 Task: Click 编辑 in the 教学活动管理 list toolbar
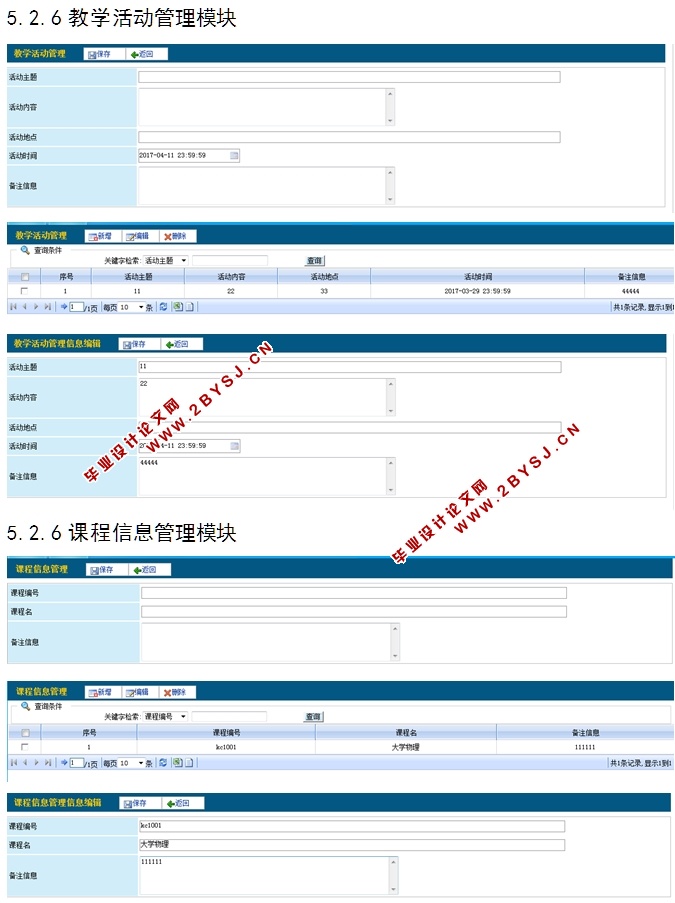[x=140, y=236]
